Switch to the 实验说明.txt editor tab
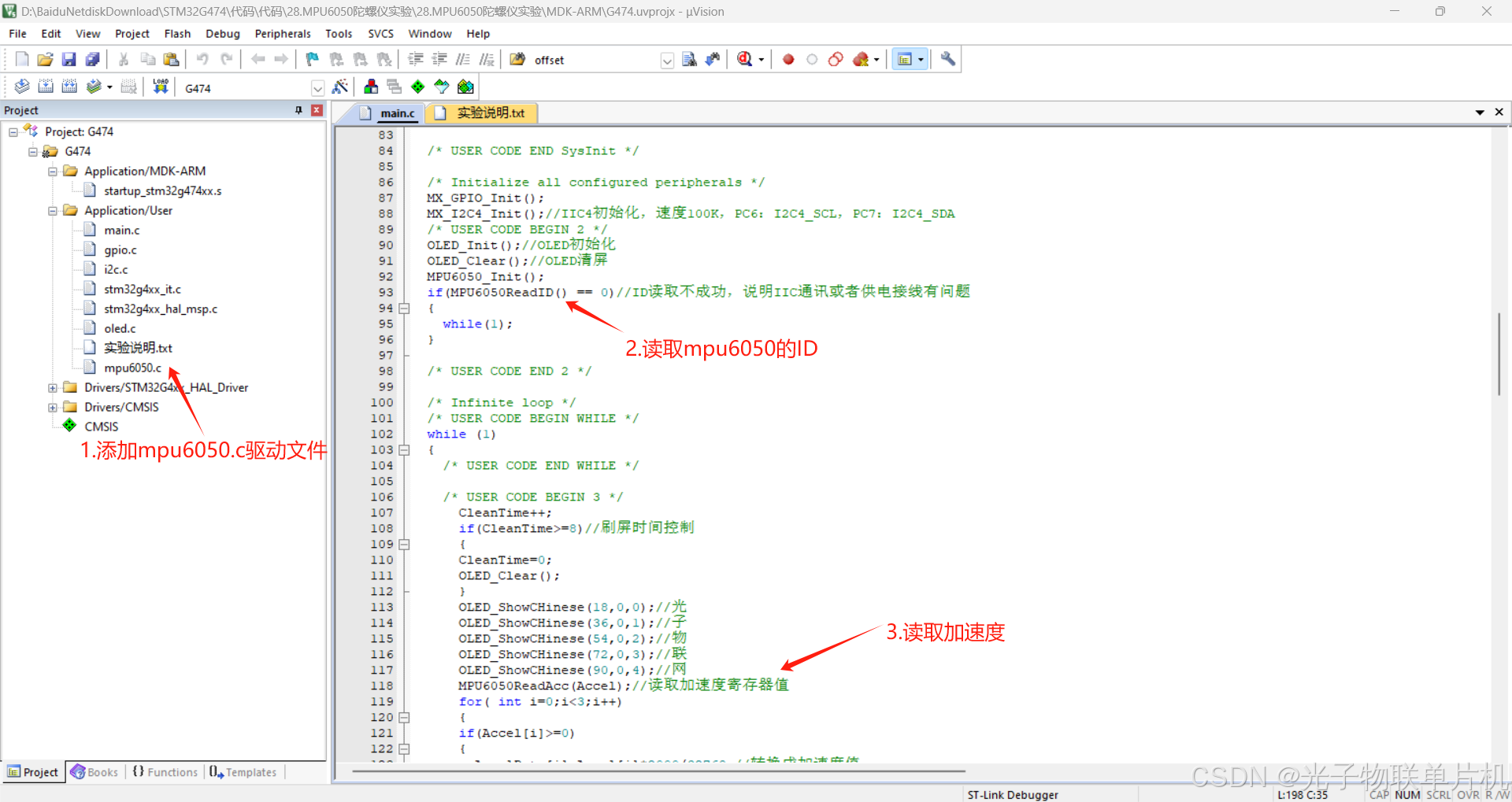Image resolution: width=1512 pixels, height=802 pixels. [482, 113]
